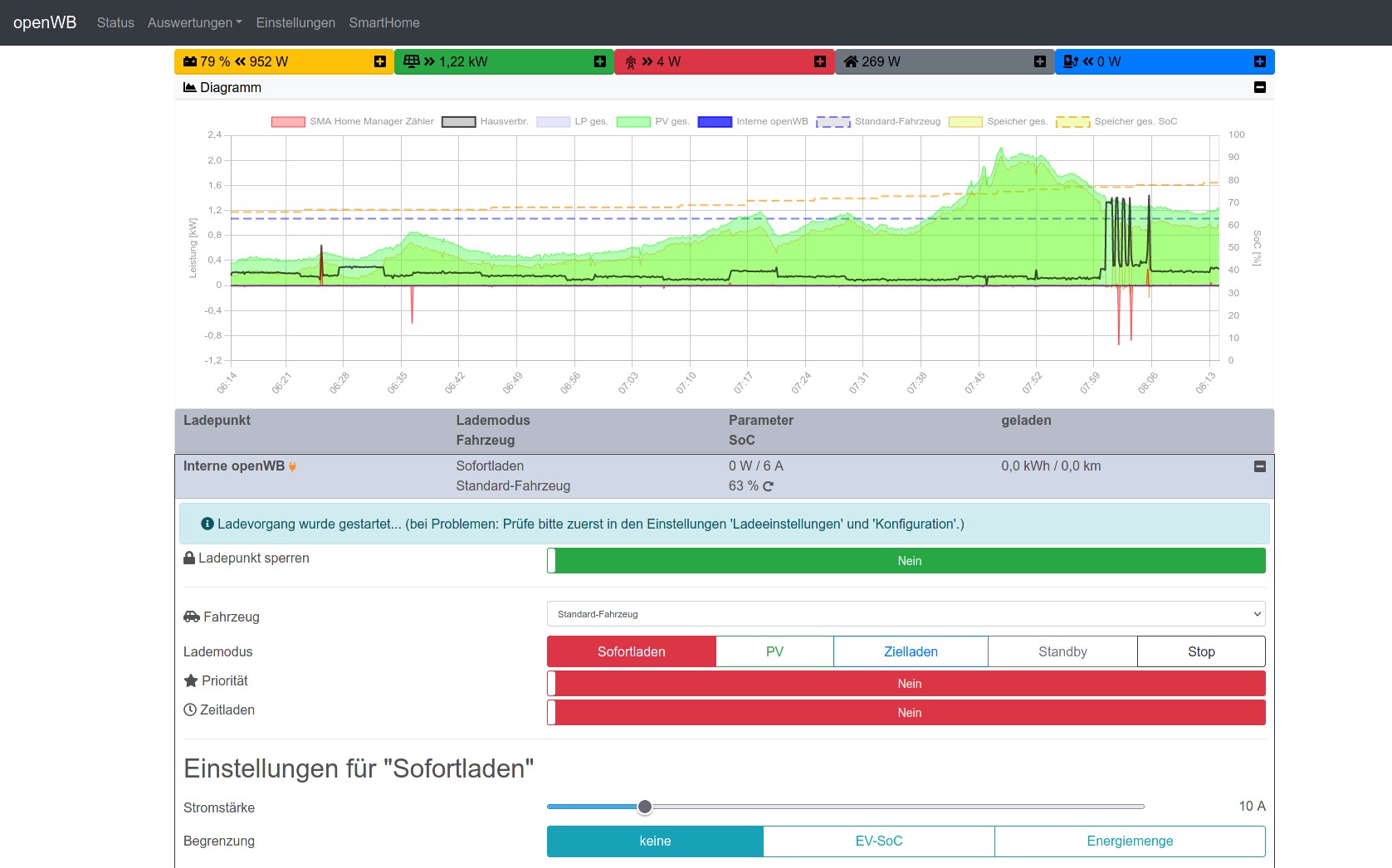Expand the blue charge point card

pos(1260,61)
